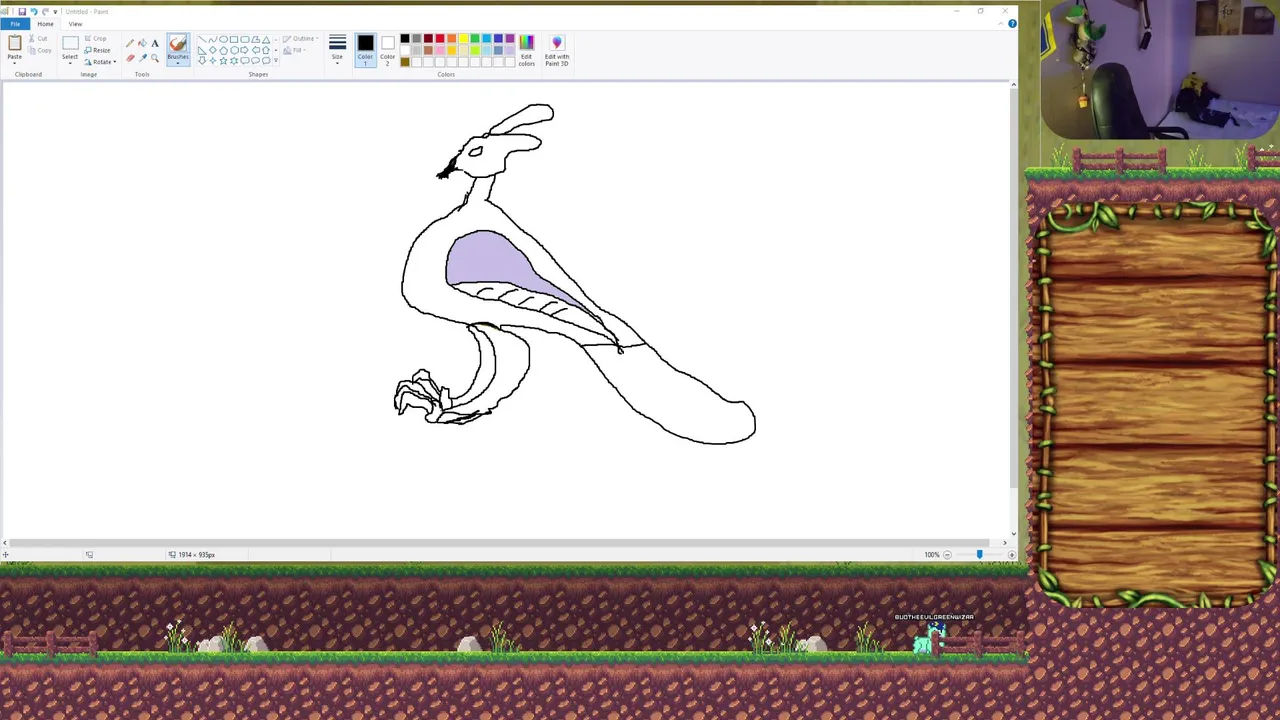Choose the Rectangle shape
The image size is (1280, 720).
click(x=234, y=39)
